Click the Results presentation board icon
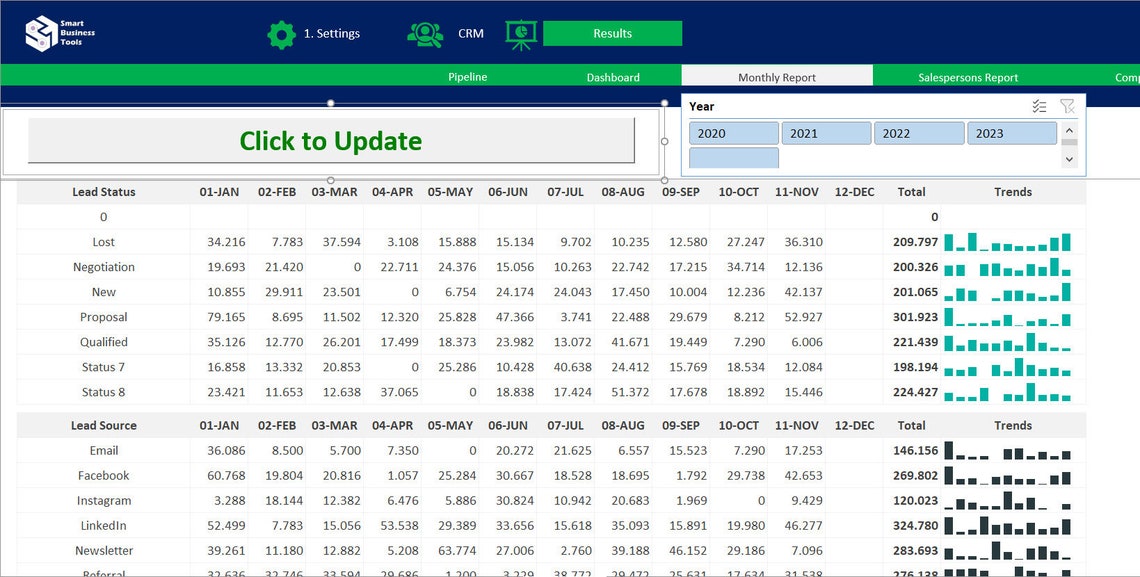This screenshot has height=577, width=1140. (x=521, y=34)
